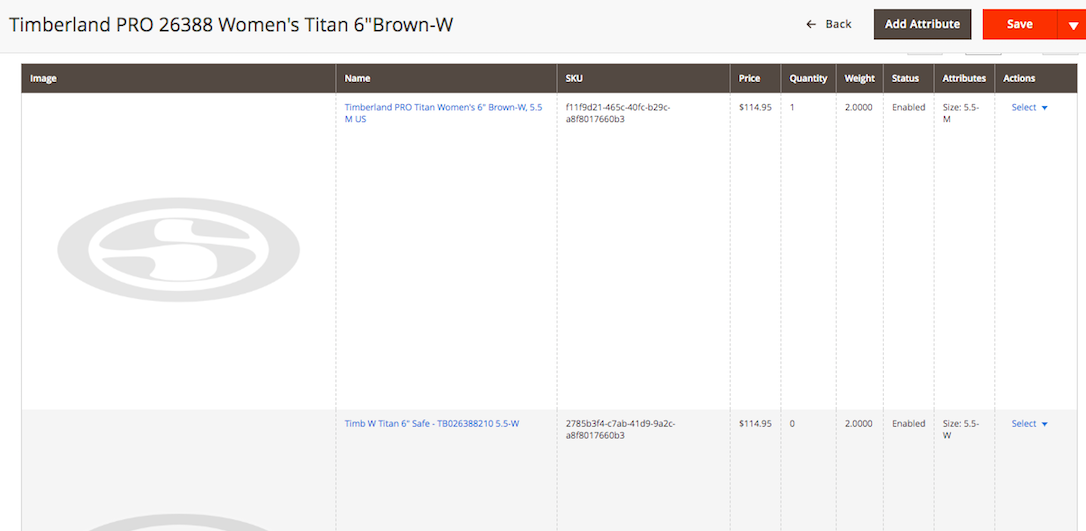Click Enabled status in the 5.5-W row

(908, 424)
